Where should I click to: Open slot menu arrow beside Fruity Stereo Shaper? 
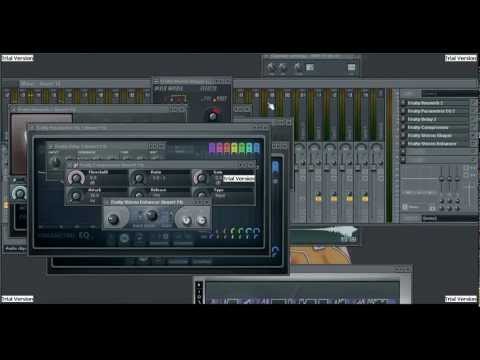403,135
